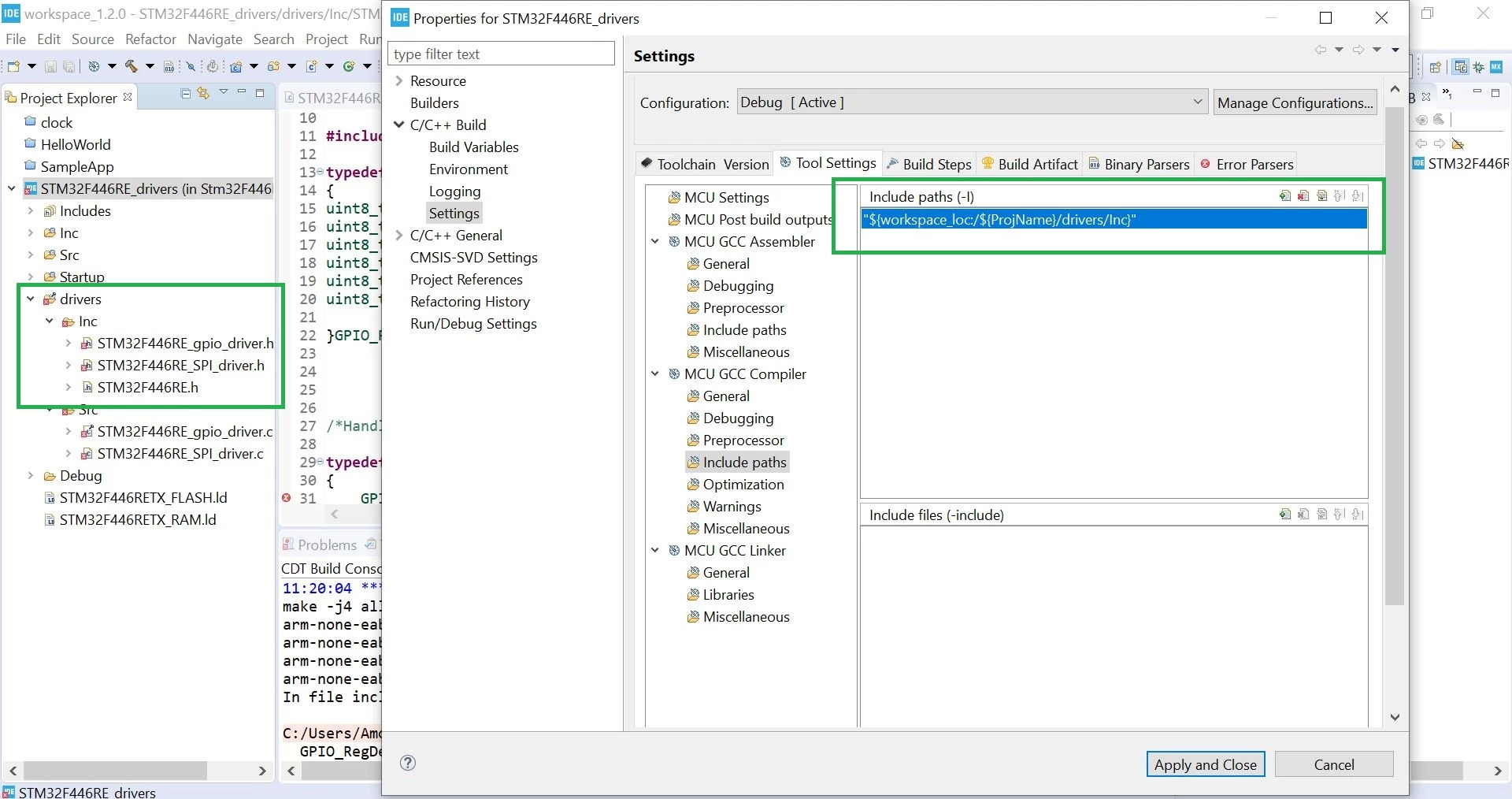Click the hammer Build icon in the toolbar
Image resolution: width=1512 pixels, height=799 pixels.
[131, 66]
